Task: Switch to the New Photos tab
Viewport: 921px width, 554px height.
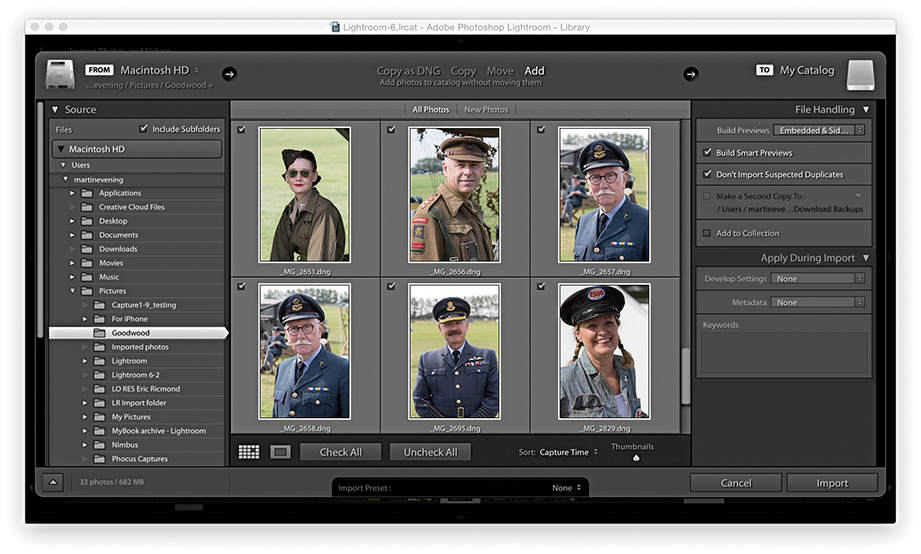Action: click(x=486, y=109)
